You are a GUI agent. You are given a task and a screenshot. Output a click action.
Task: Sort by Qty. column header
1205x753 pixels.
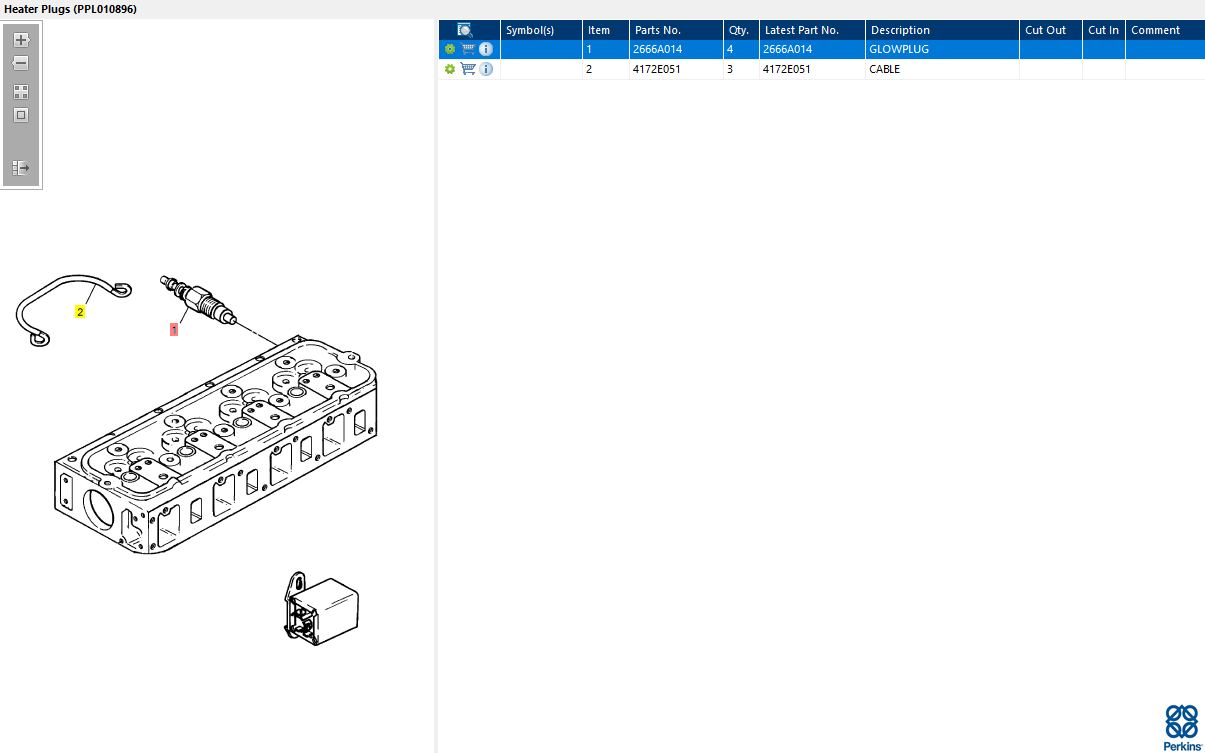[742, 30]
